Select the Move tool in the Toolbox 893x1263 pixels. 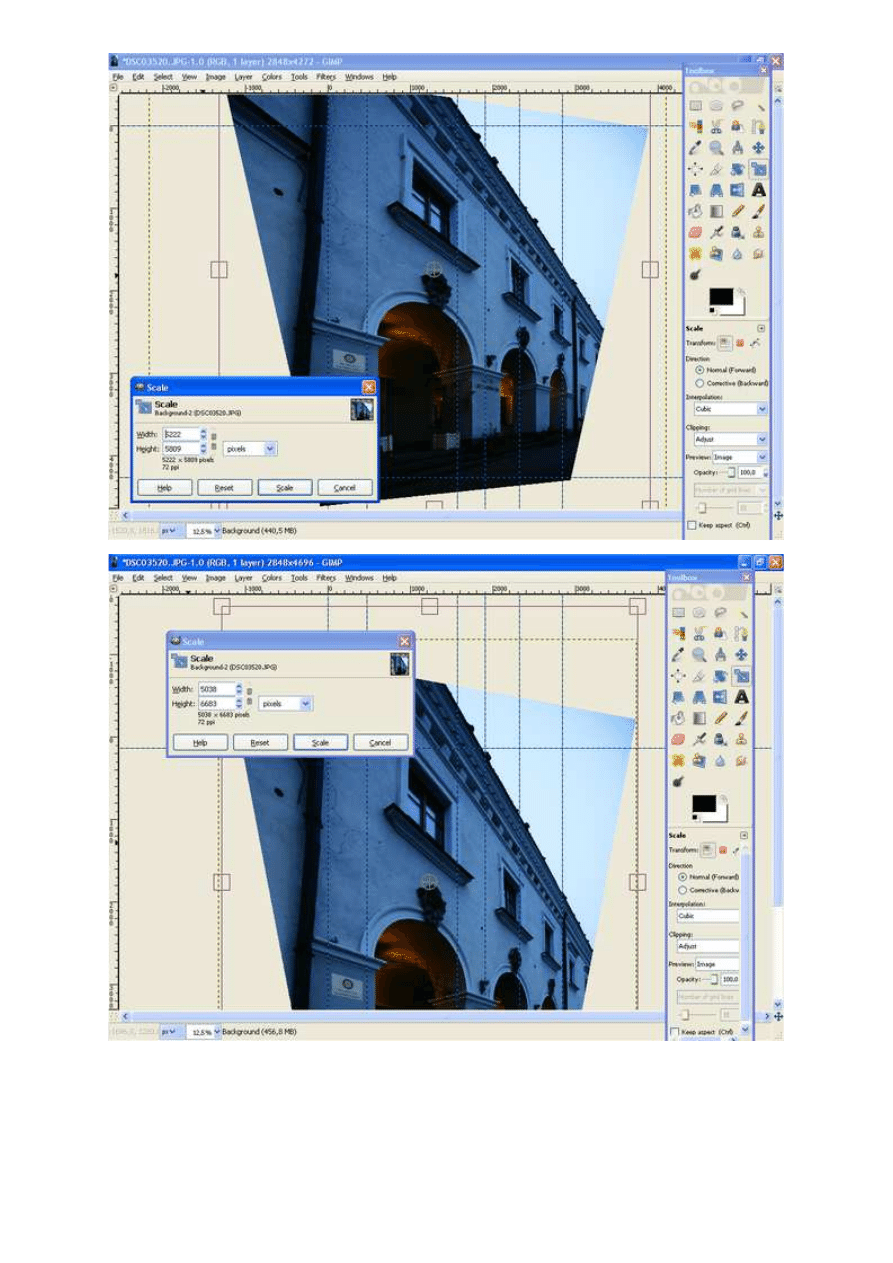click(x=759, y=147)
